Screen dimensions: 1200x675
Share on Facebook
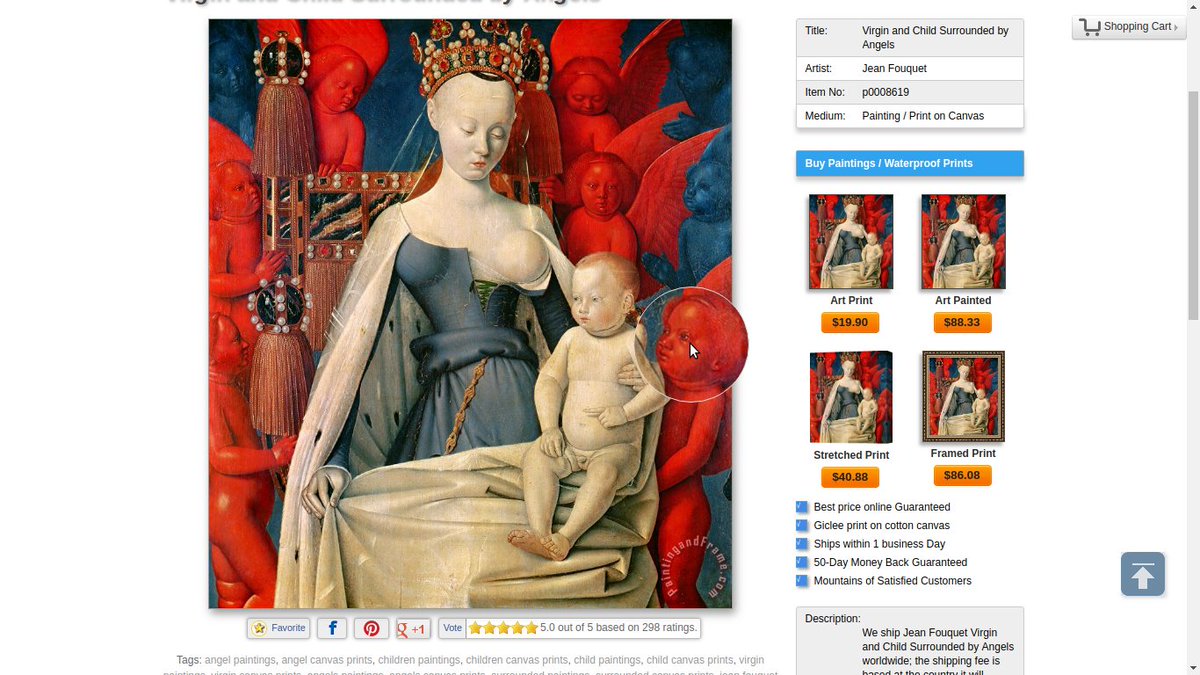coord(332,628)
